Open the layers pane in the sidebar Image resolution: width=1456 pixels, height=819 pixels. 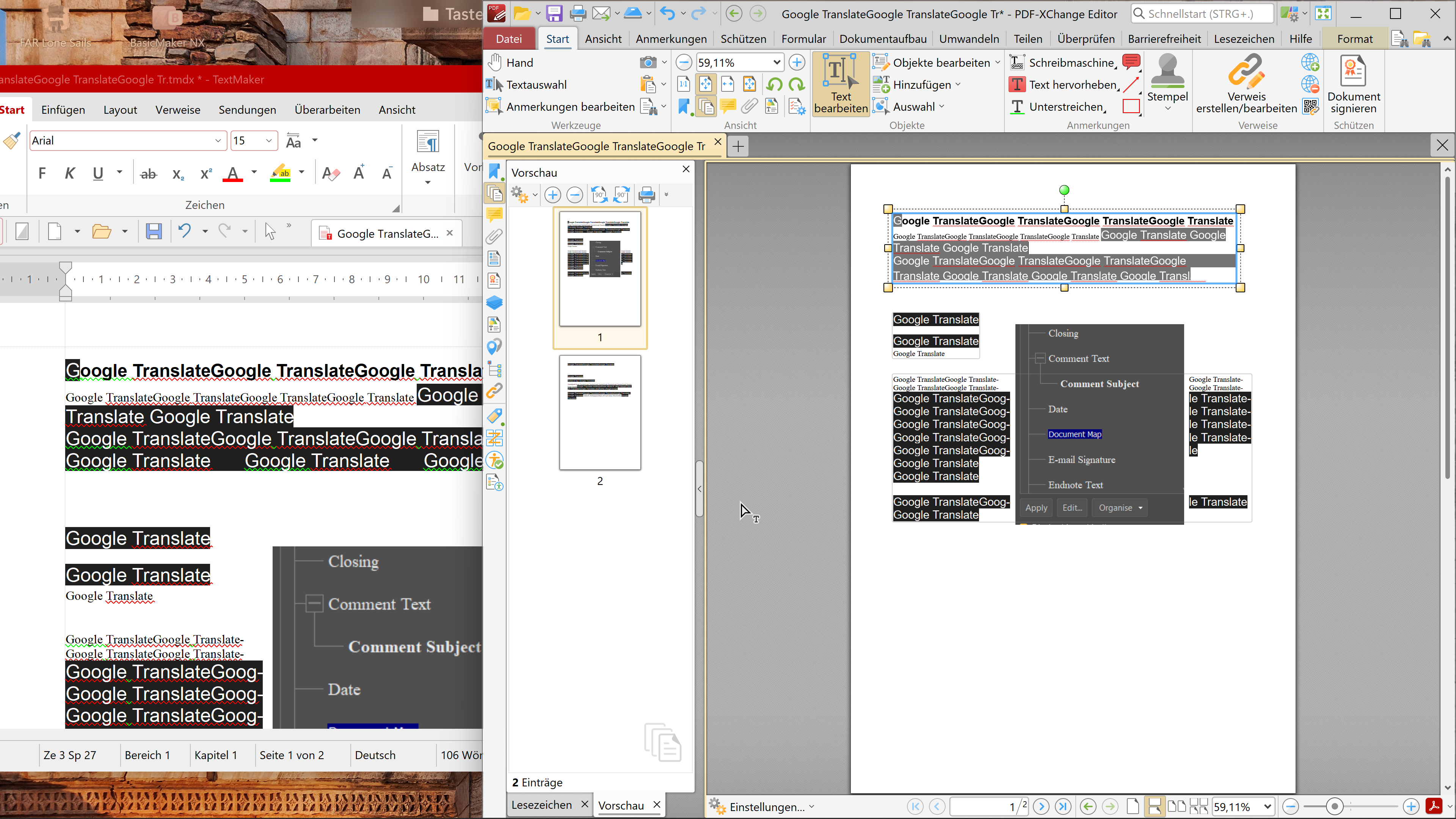coord(494,303)
